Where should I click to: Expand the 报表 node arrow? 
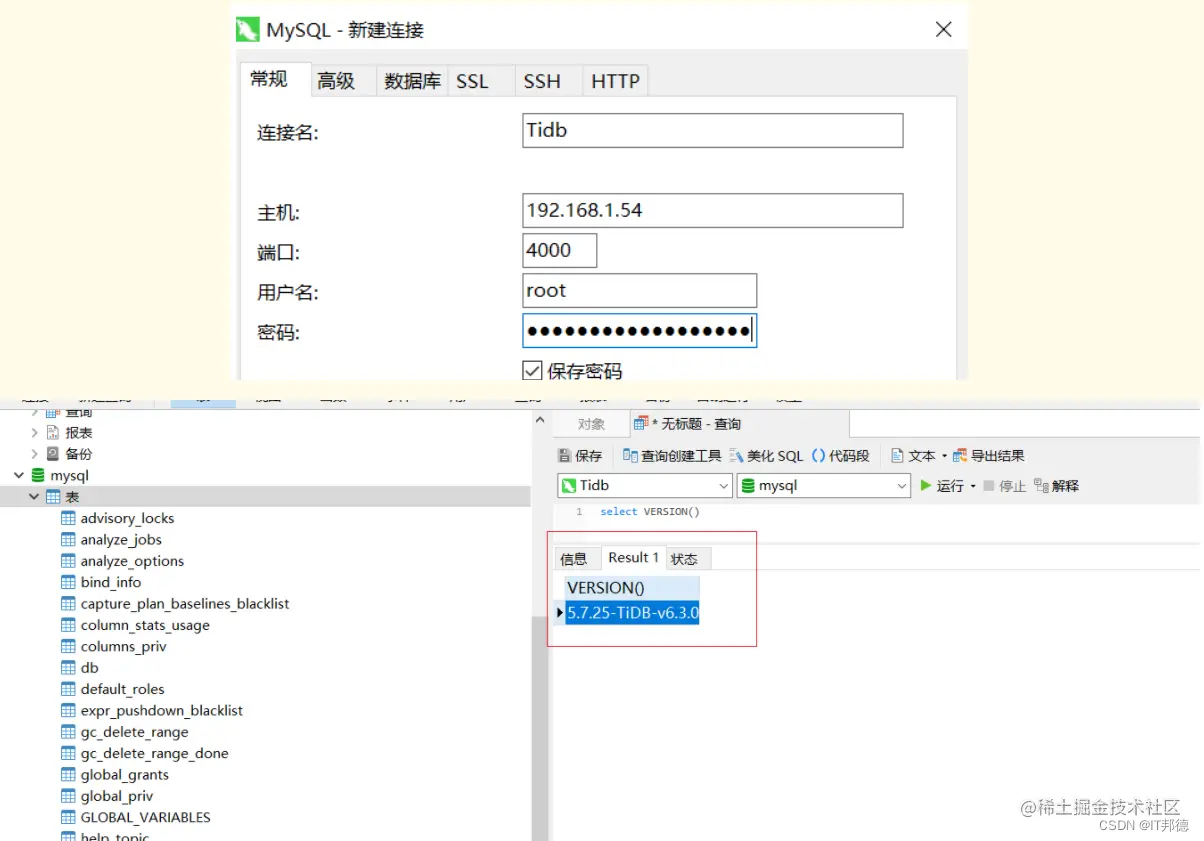34,433
